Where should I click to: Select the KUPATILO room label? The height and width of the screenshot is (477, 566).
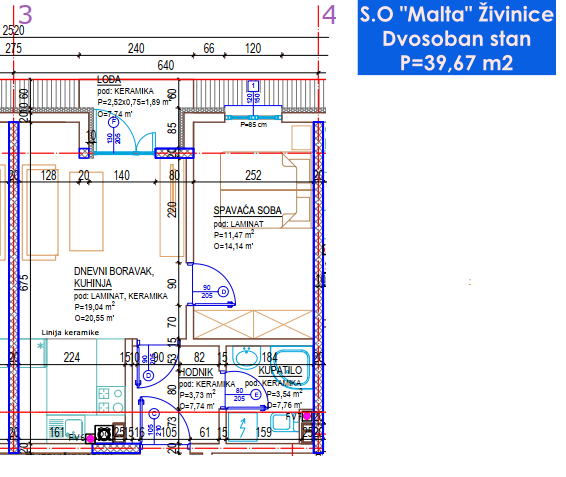[280, 370]
